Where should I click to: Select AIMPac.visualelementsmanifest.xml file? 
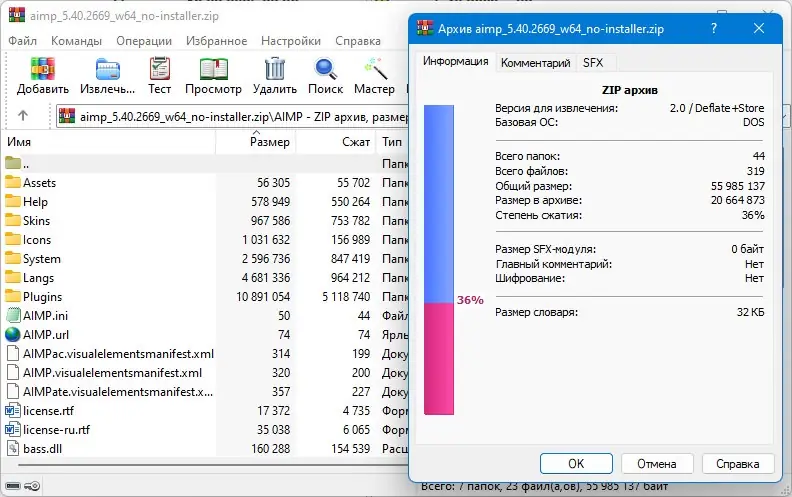tap(118, 354)
